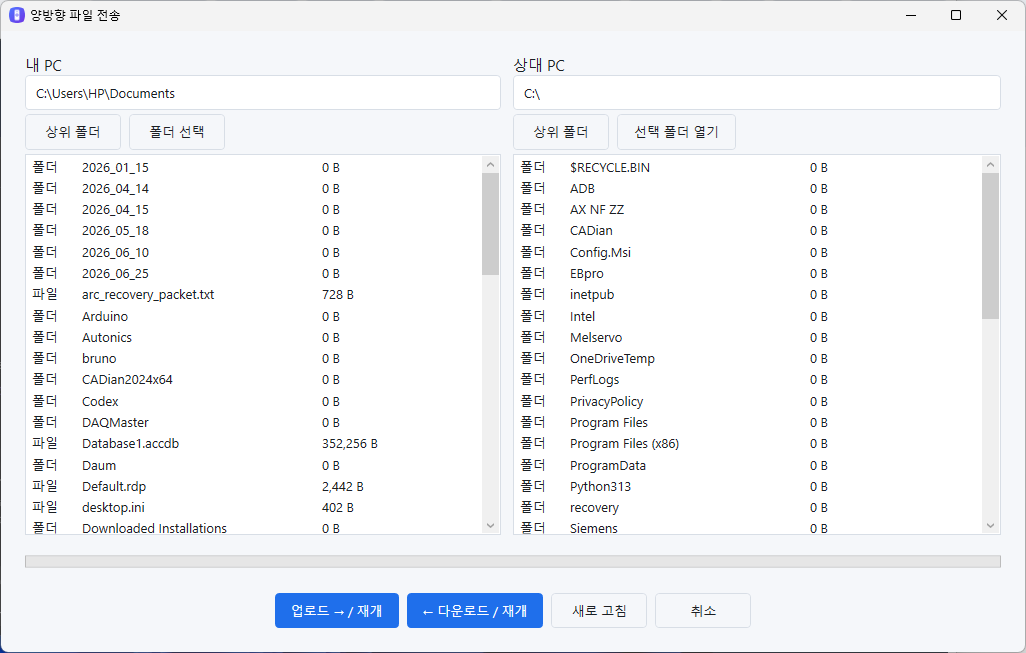Click down arrow of 상대 PC list scrollbar
The width and height of the screenshot is (1026, 653).
(x=990, y=525)
